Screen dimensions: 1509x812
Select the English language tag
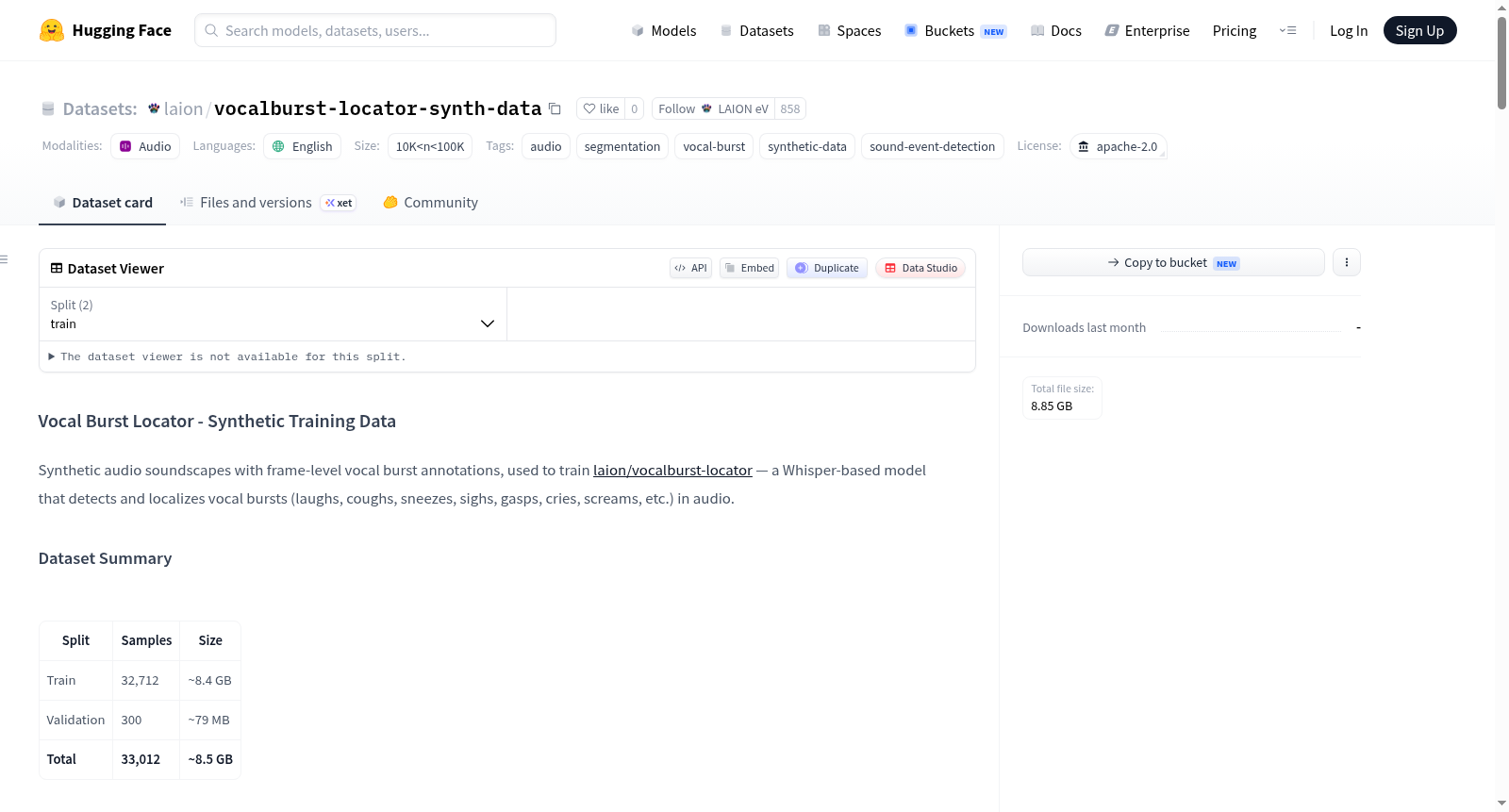coord(303,146)
